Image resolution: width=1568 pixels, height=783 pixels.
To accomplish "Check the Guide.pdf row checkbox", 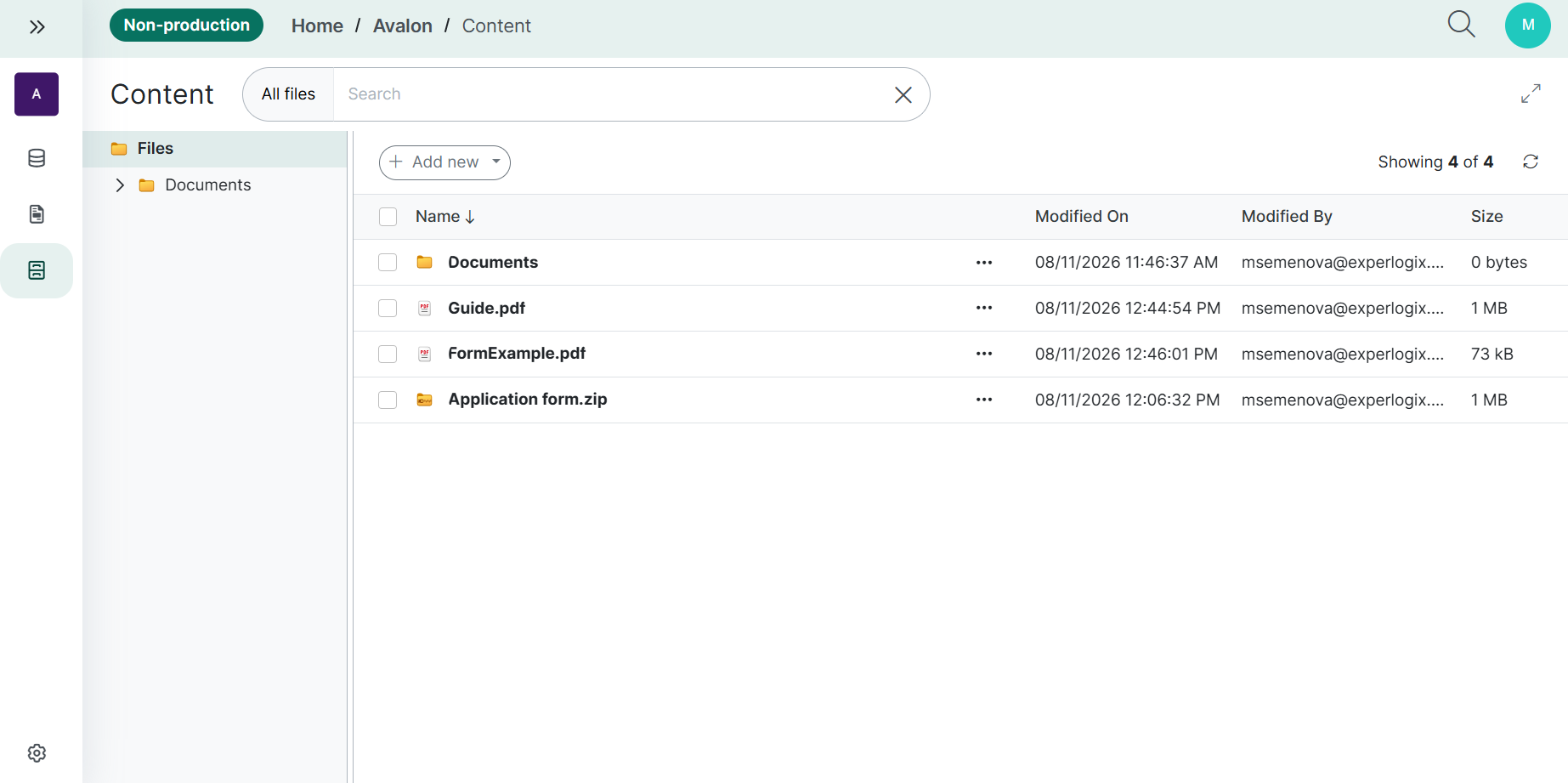I will [x=388, y=308].
